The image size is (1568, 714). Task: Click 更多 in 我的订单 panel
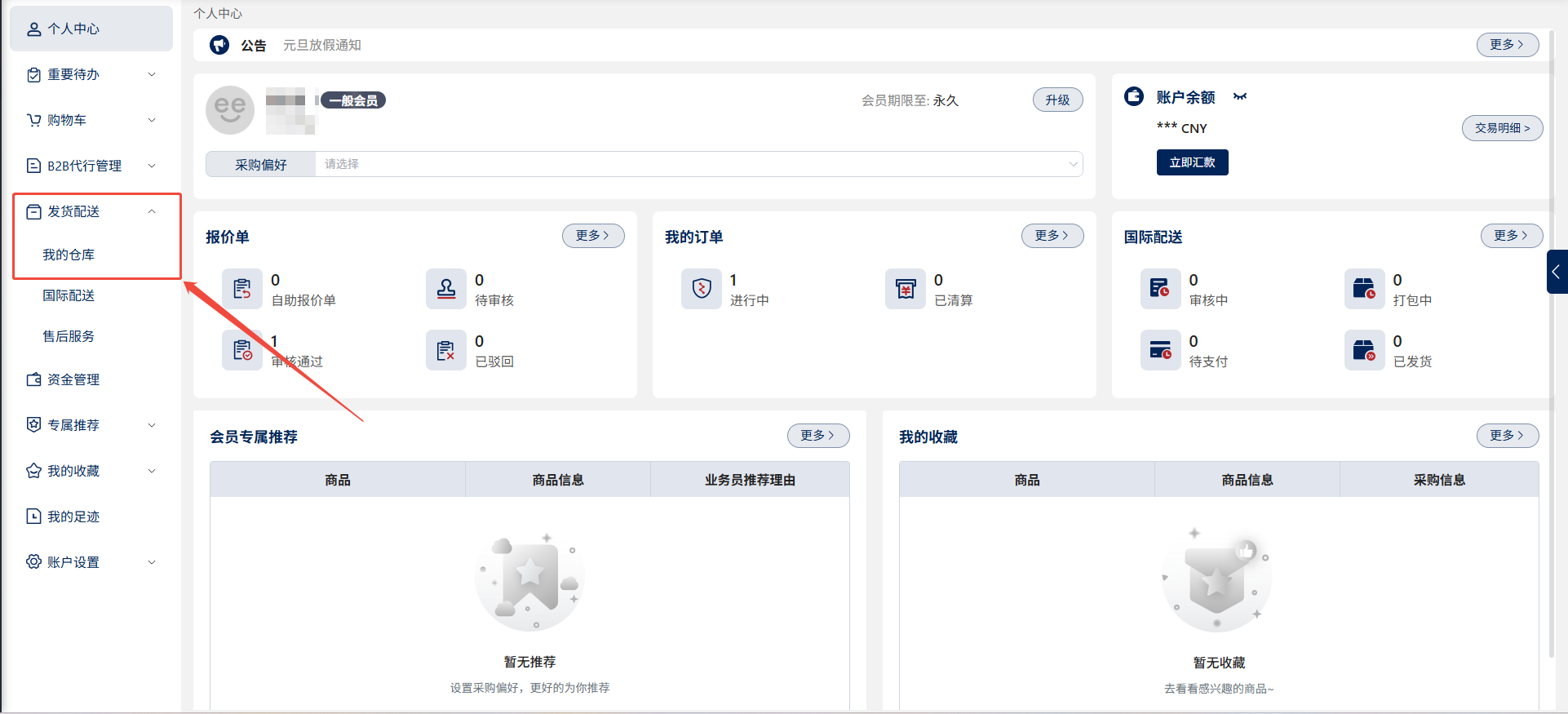click(x=1052, y=236)
